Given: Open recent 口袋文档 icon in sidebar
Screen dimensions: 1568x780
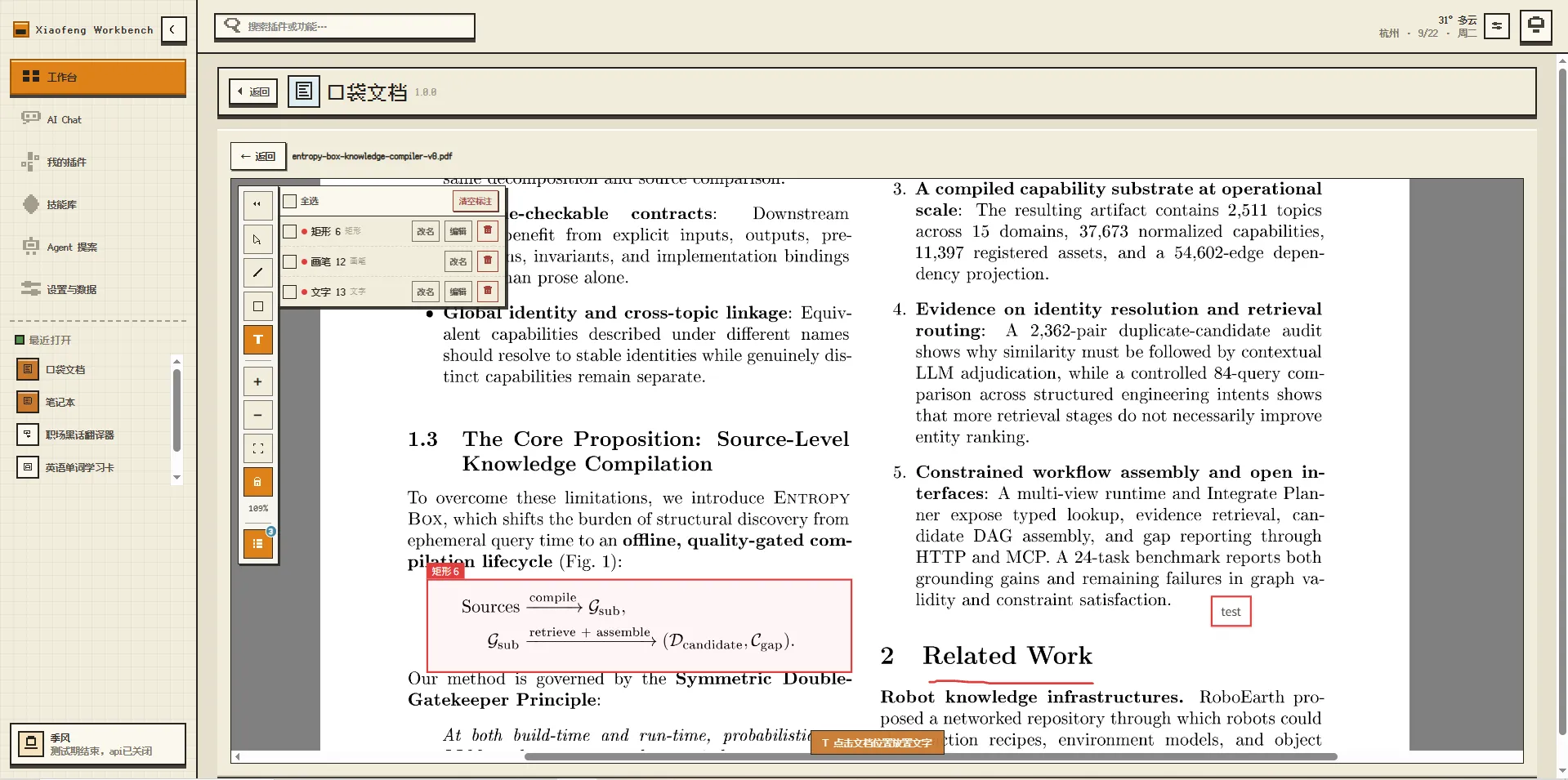Looking at the screenshot, I should pyautogui.click(x=28, y=369).
